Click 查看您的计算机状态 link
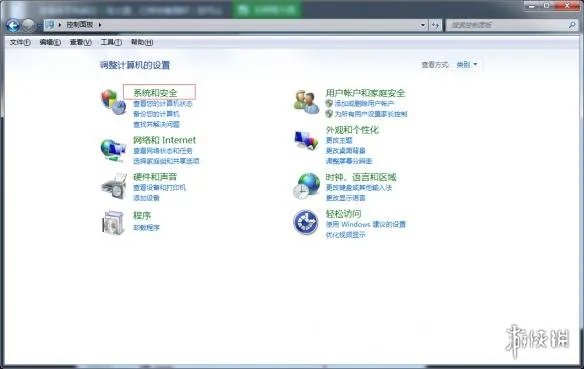The height and width of the screenshot is (369, 584). (x=163, y=104)
